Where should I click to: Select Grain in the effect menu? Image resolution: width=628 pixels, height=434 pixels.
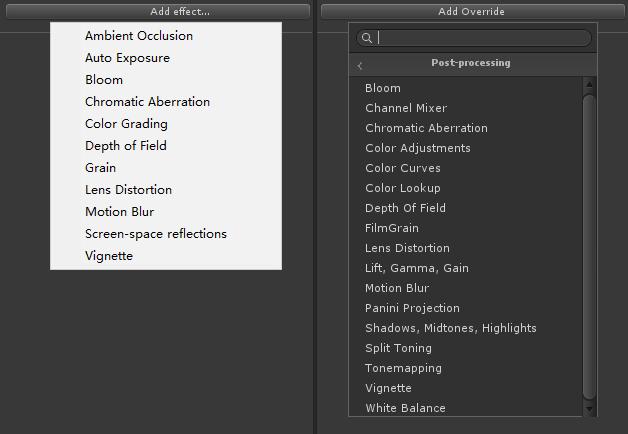coord(100,168)
